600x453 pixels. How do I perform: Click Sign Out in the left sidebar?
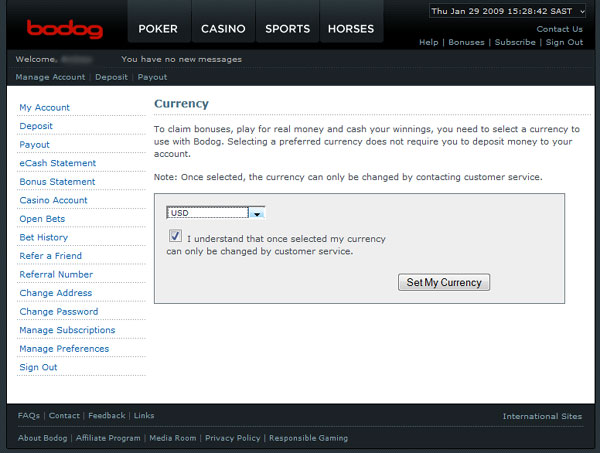click(x=38, y=367)
